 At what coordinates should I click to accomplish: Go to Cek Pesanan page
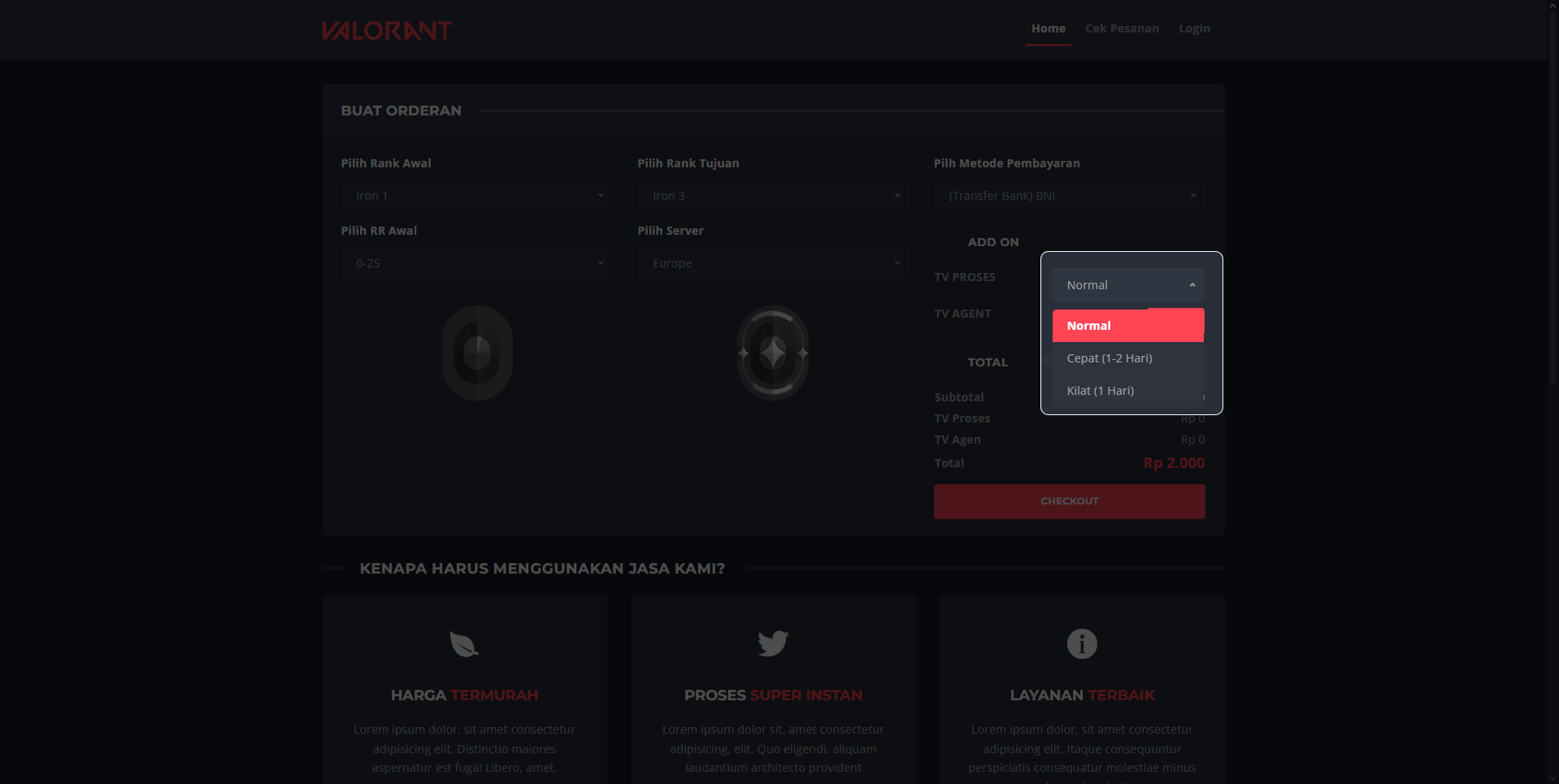(x=1122, y=28)
